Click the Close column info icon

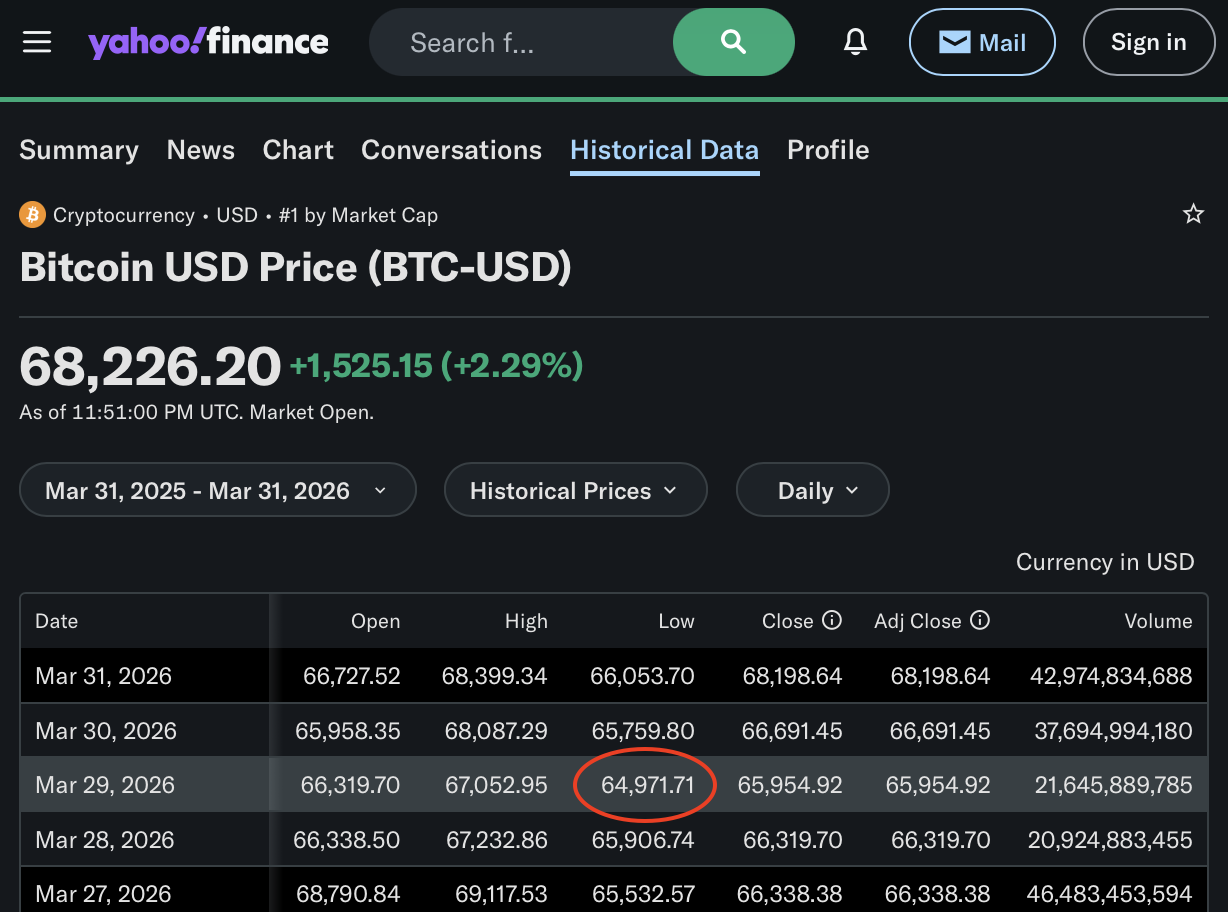[x=831, y=621]
